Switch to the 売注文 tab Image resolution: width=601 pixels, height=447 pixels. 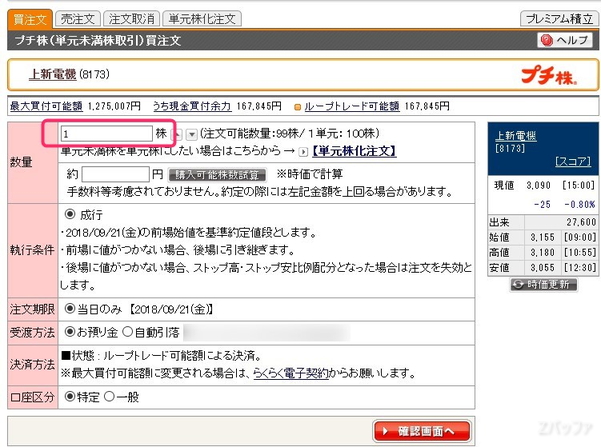[x=78, y=18]
